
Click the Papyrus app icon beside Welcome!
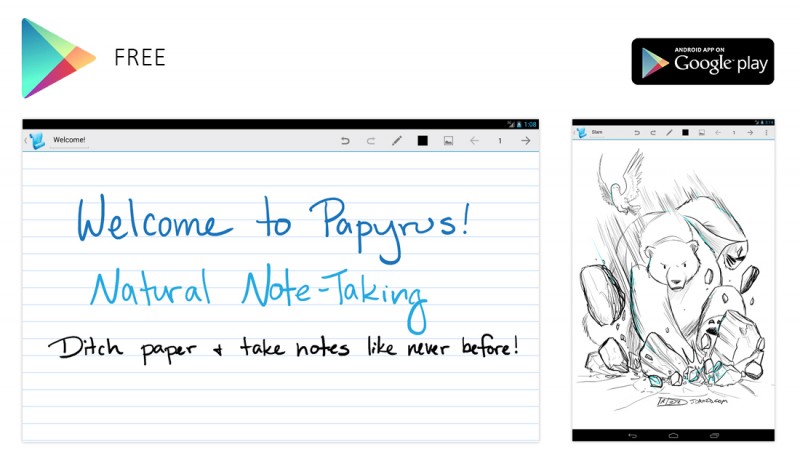click(37, 140)
